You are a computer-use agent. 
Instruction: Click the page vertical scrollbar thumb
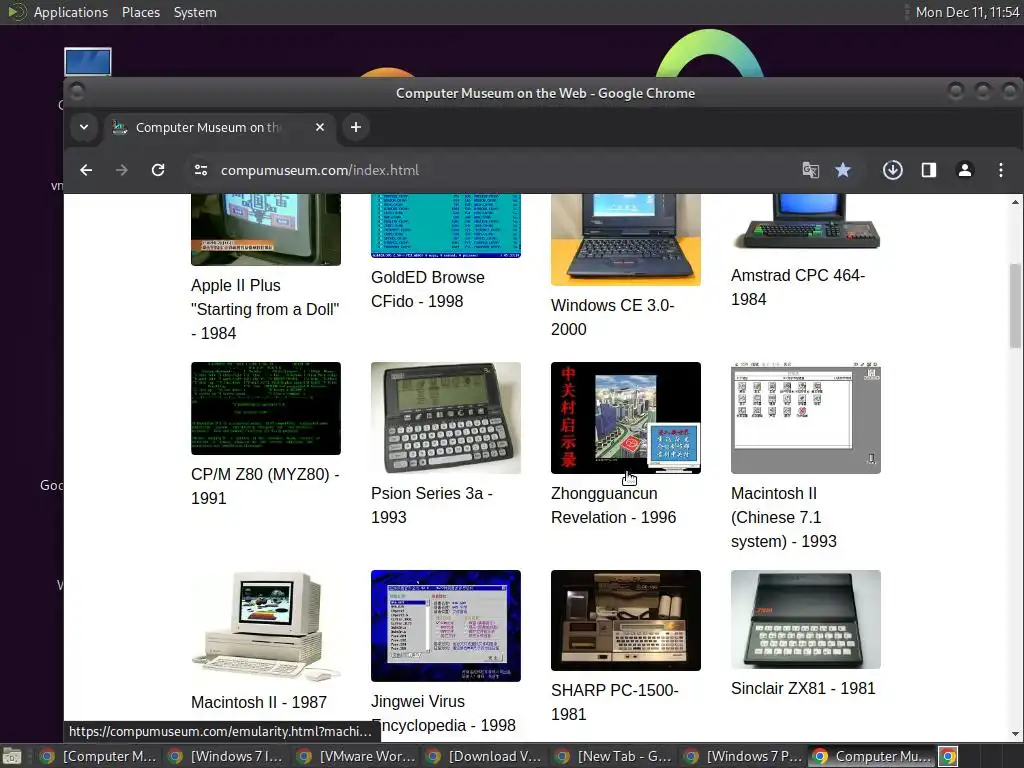[x=1015, y=306]
